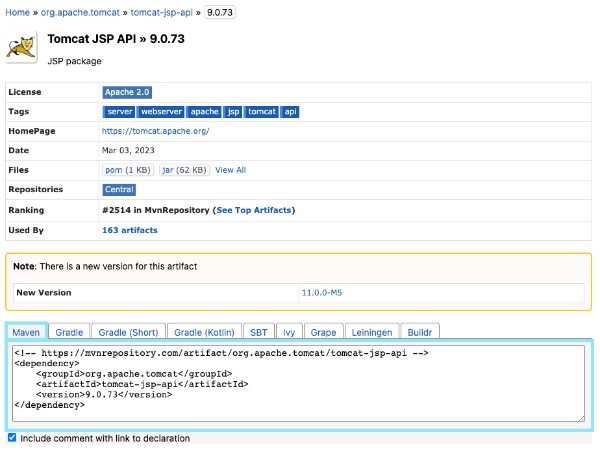Select the api tag
Viewport: 600px width, 460px height.
point(290,112)
